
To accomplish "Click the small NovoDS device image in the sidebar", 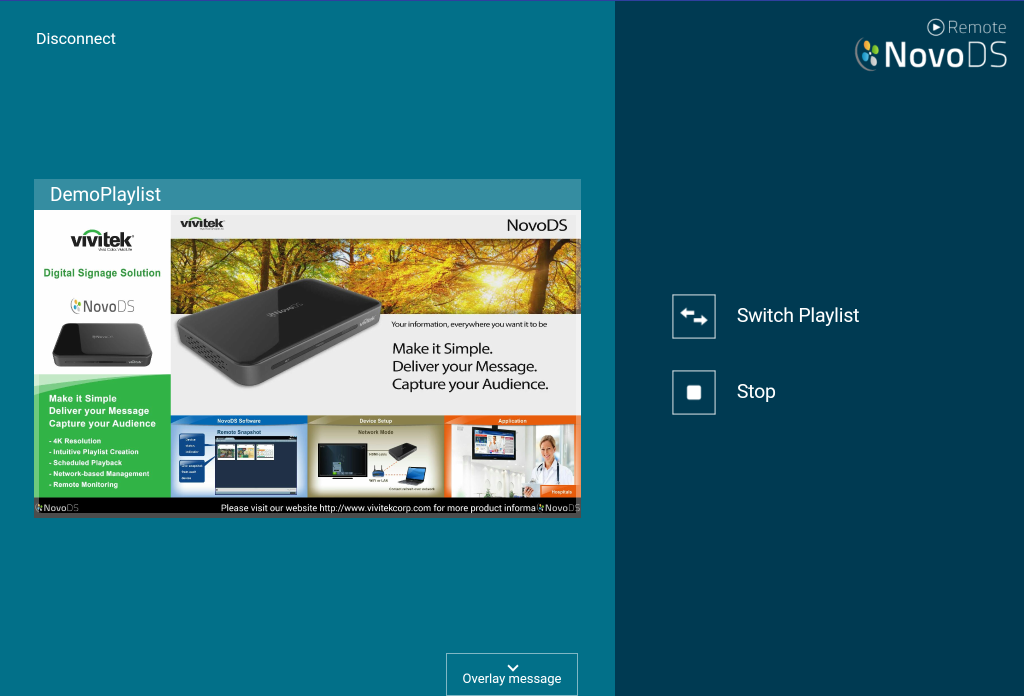I will 102,344.
